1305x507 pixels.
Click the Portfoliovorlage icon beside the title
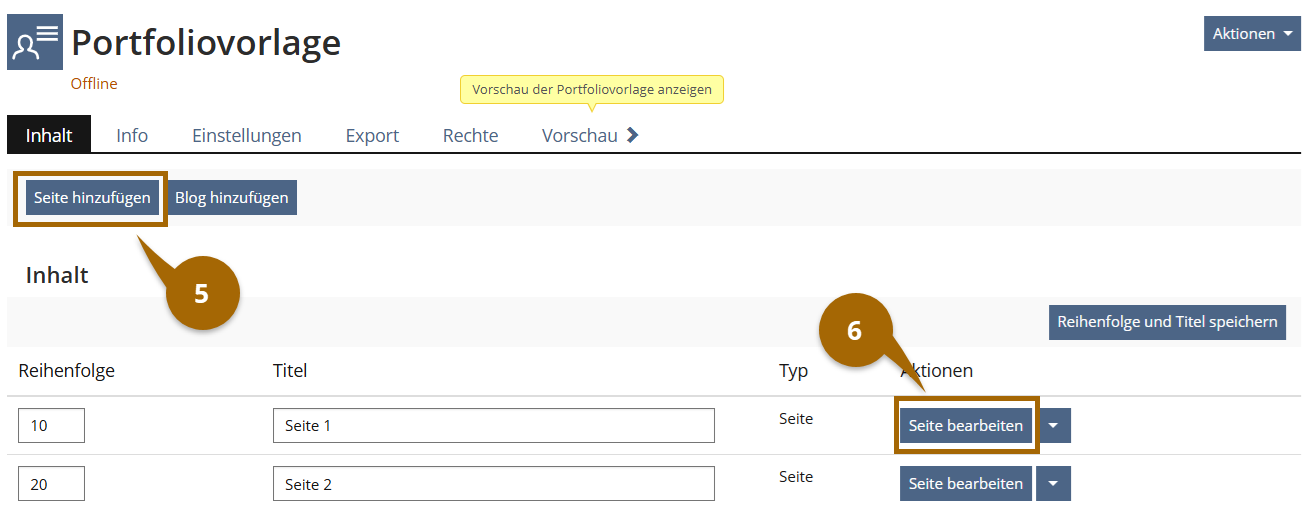click(x=35, y=42)
